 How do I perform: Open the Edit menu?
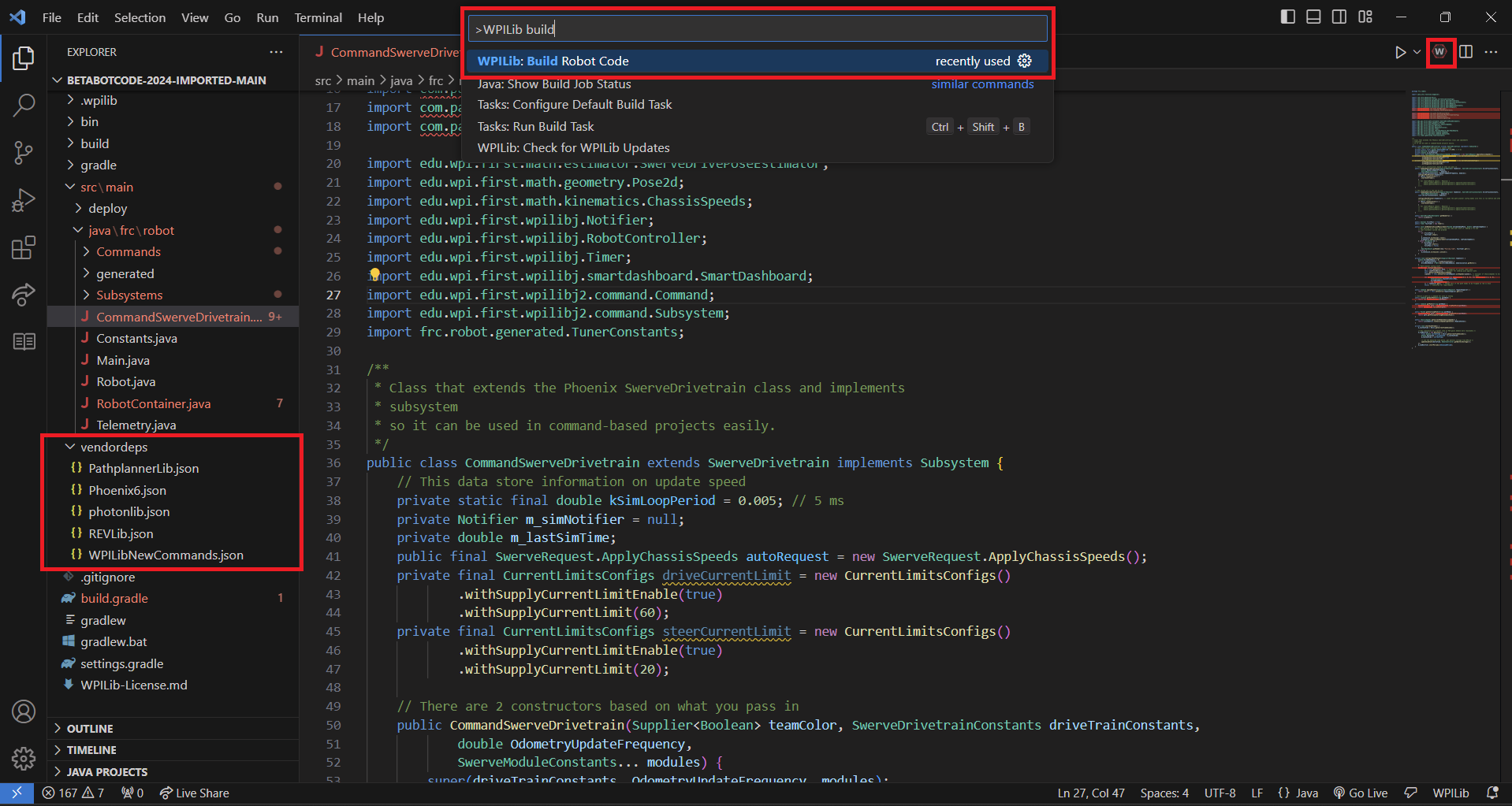pyautogui.click(x=88, y=17)
